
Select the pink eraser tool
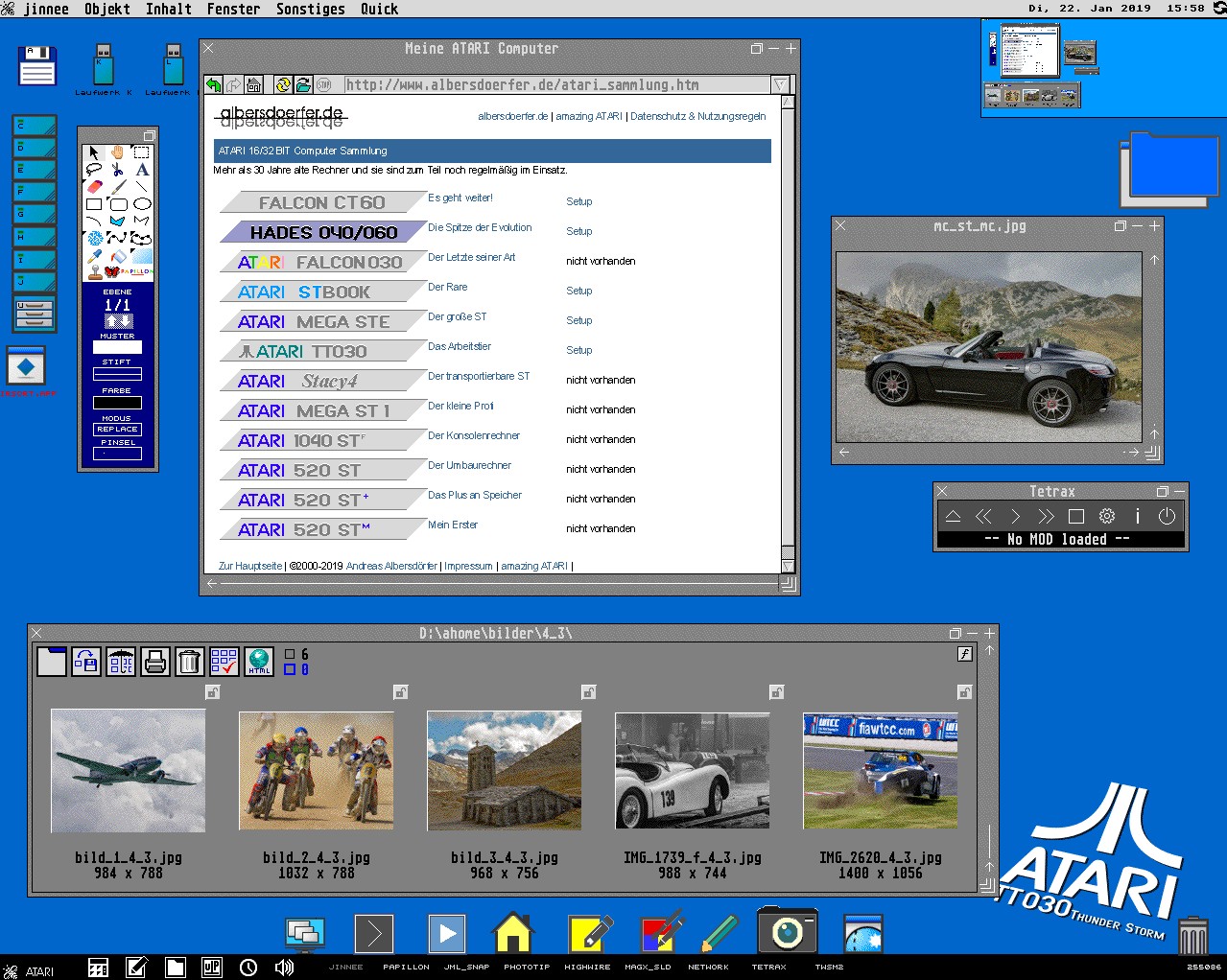(93, 187)
